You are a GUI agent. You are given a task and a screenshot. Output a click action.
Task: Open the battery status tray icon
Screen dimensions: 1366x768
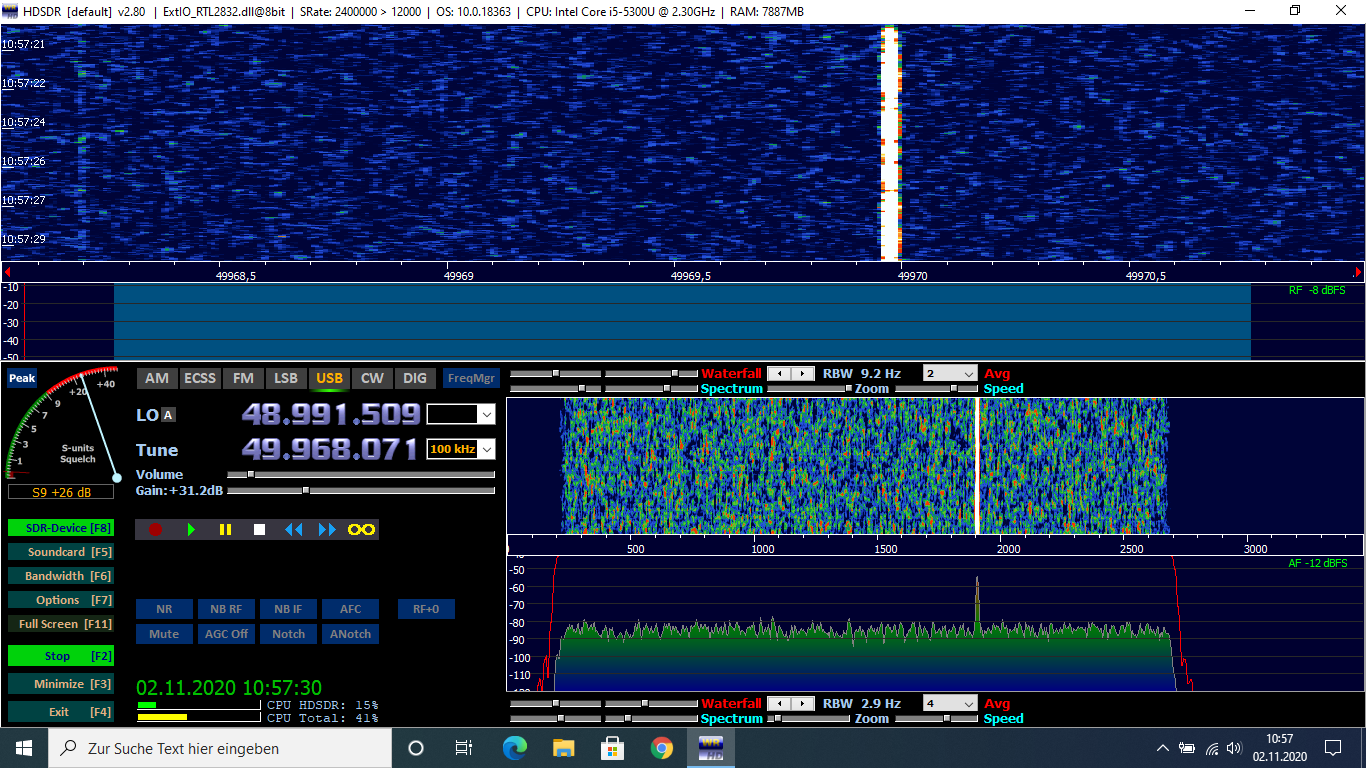pos(1187,748)
